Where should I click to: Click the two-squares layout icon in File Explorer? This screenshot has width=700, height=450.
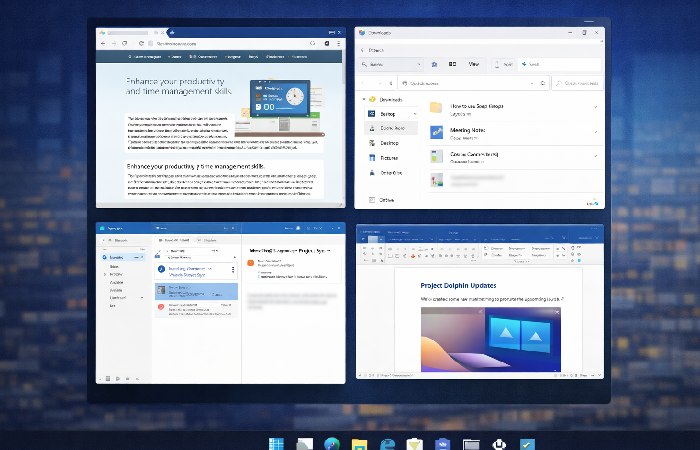[452, 64]
